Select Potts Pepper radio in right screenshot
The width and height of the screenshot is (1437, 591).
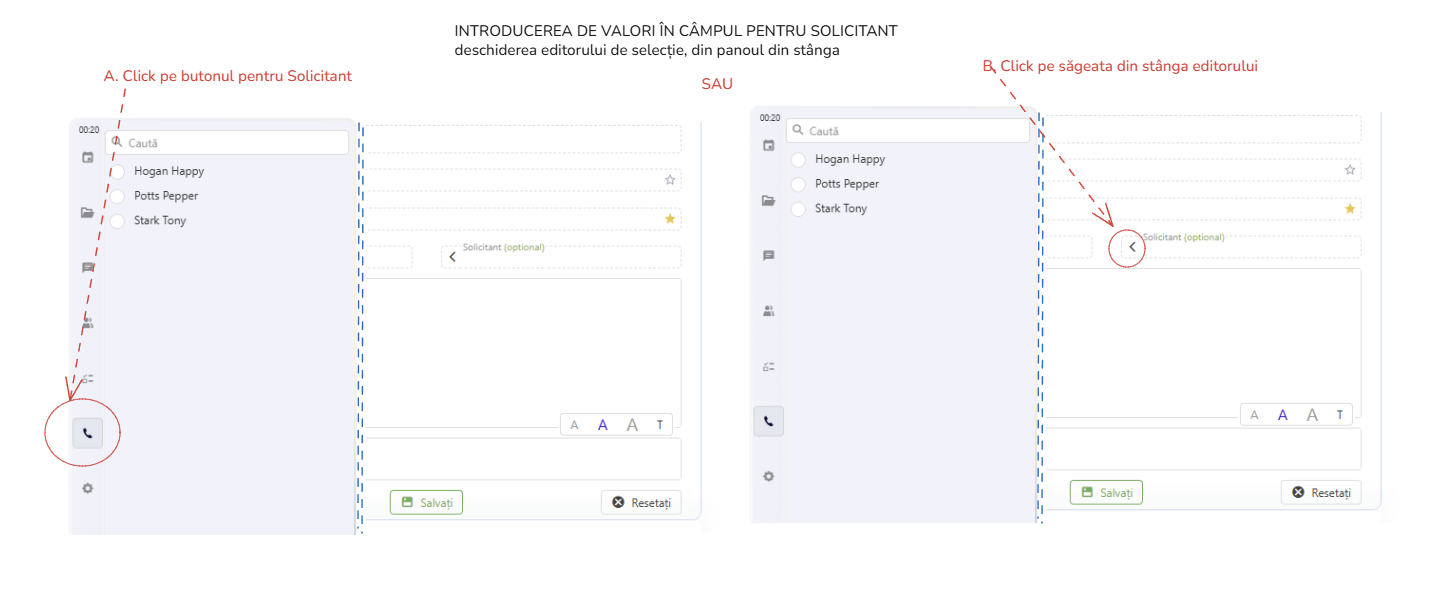(798, 185)
